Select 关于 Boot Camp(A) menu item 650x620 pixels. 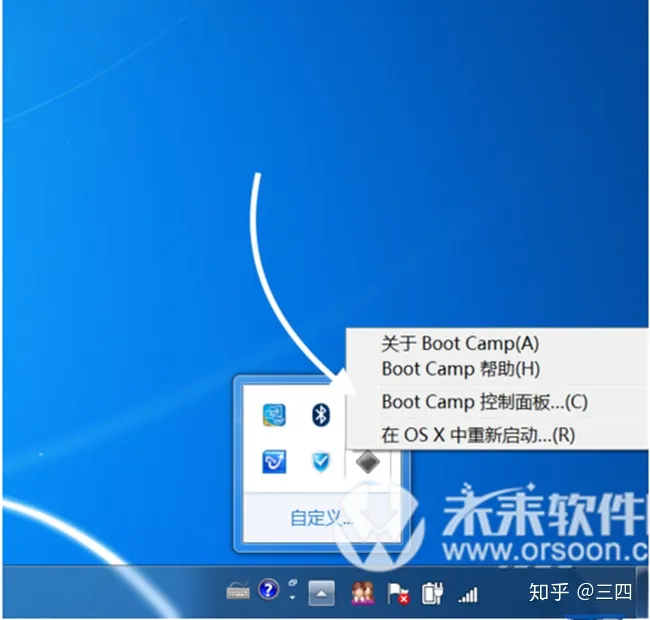460,344
